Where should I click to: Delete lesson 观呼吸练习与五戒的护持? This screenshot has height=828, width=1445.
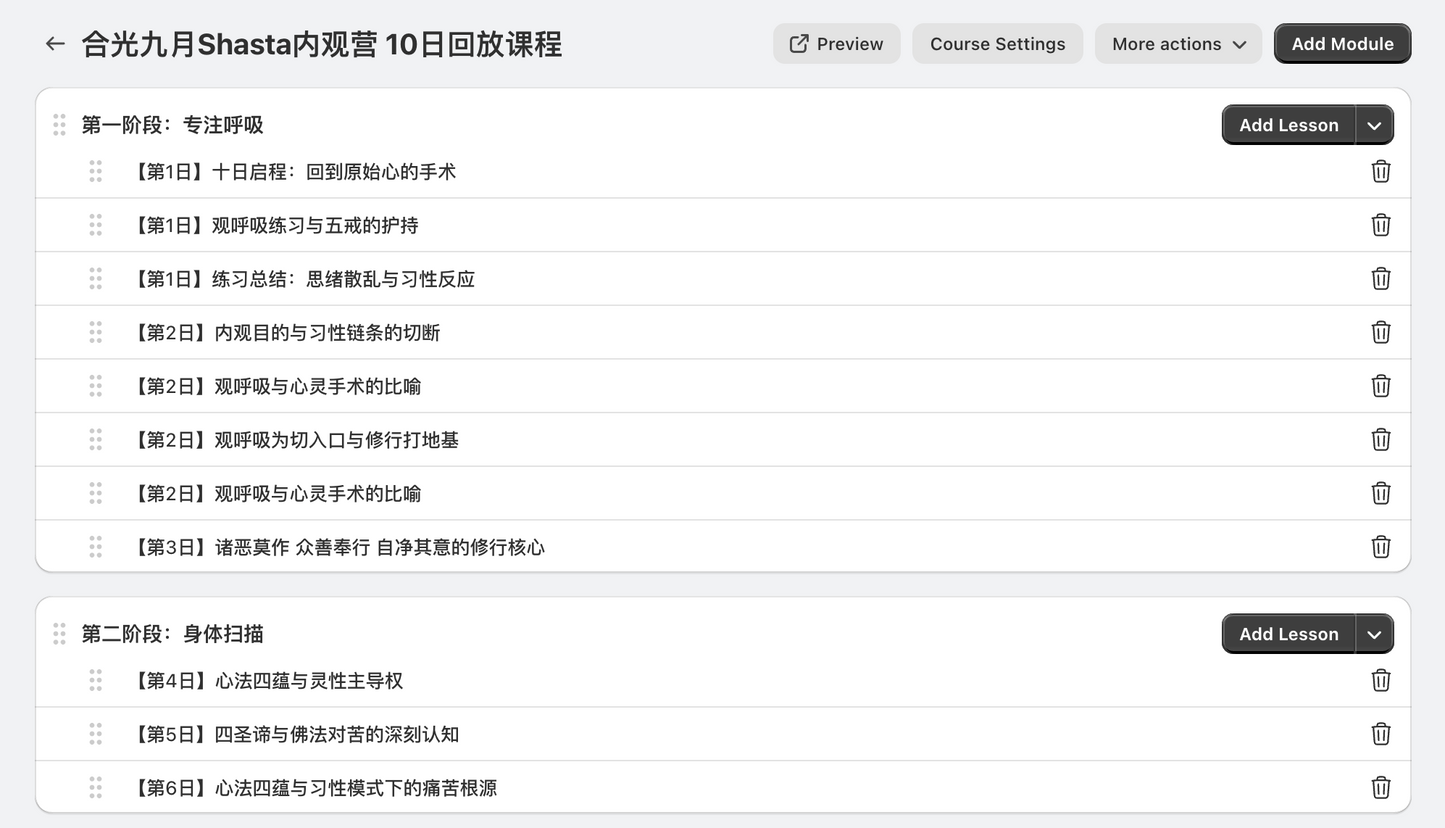point(1381,225)
